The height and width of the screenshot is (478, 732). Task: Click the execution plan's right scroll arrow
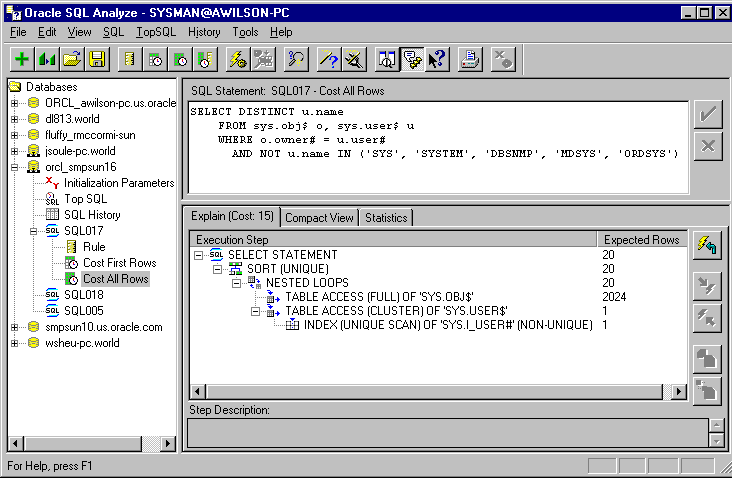[679, 392]
